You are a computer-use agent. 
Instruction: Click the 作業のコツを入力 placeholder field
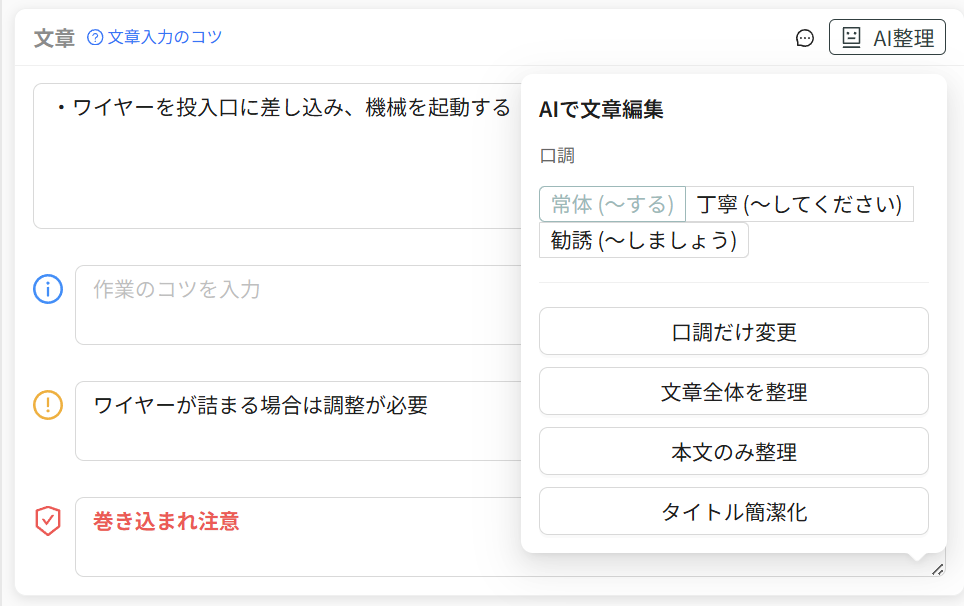(x=298, y=305)
